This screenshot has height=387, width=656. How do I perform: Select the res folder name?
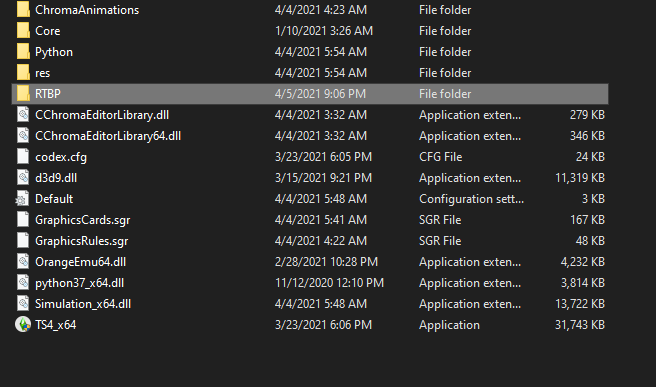[x=43, y=73]
